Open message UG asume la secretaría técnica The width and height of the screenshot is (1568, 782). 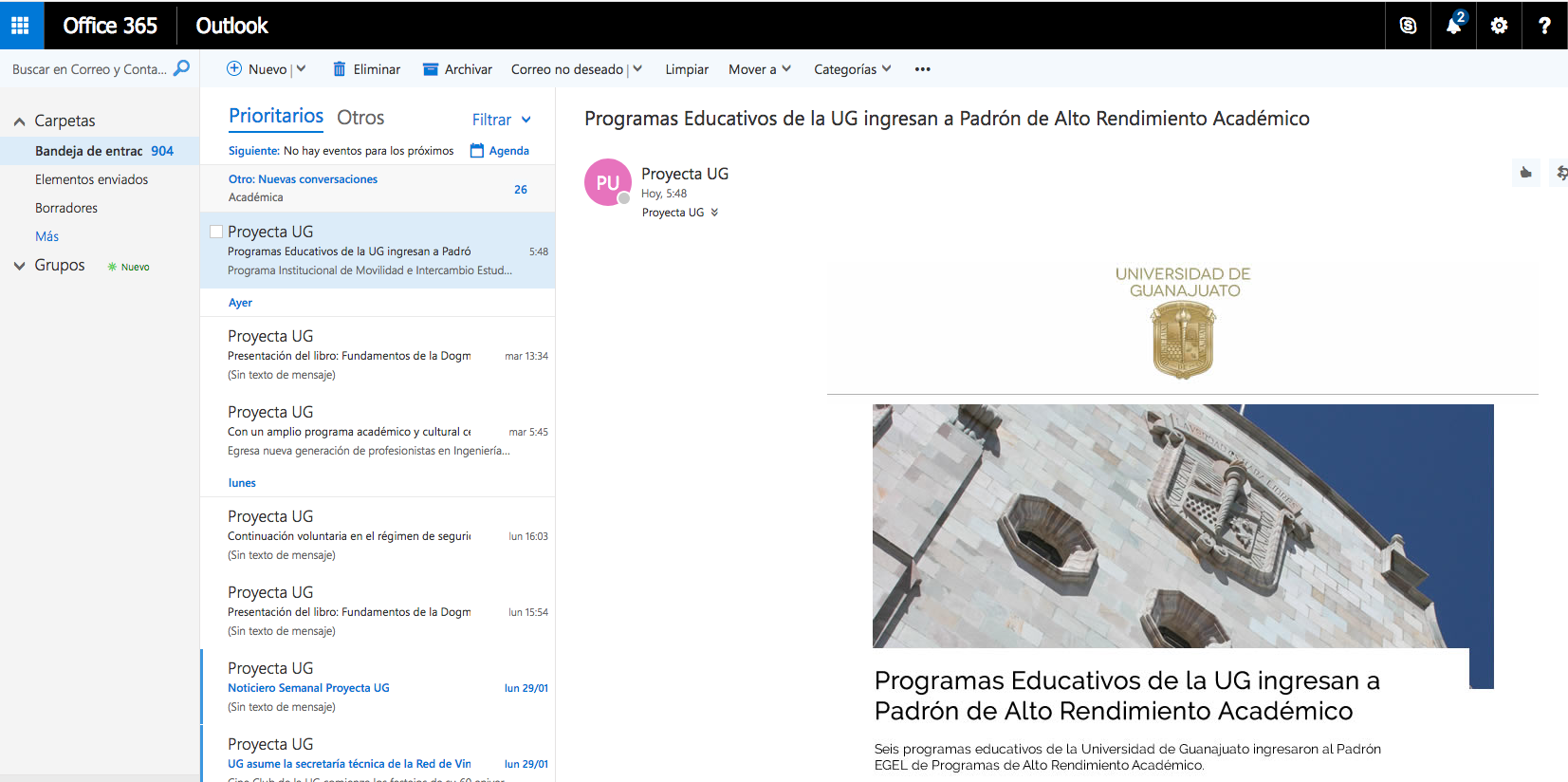(x=378, y=754)
